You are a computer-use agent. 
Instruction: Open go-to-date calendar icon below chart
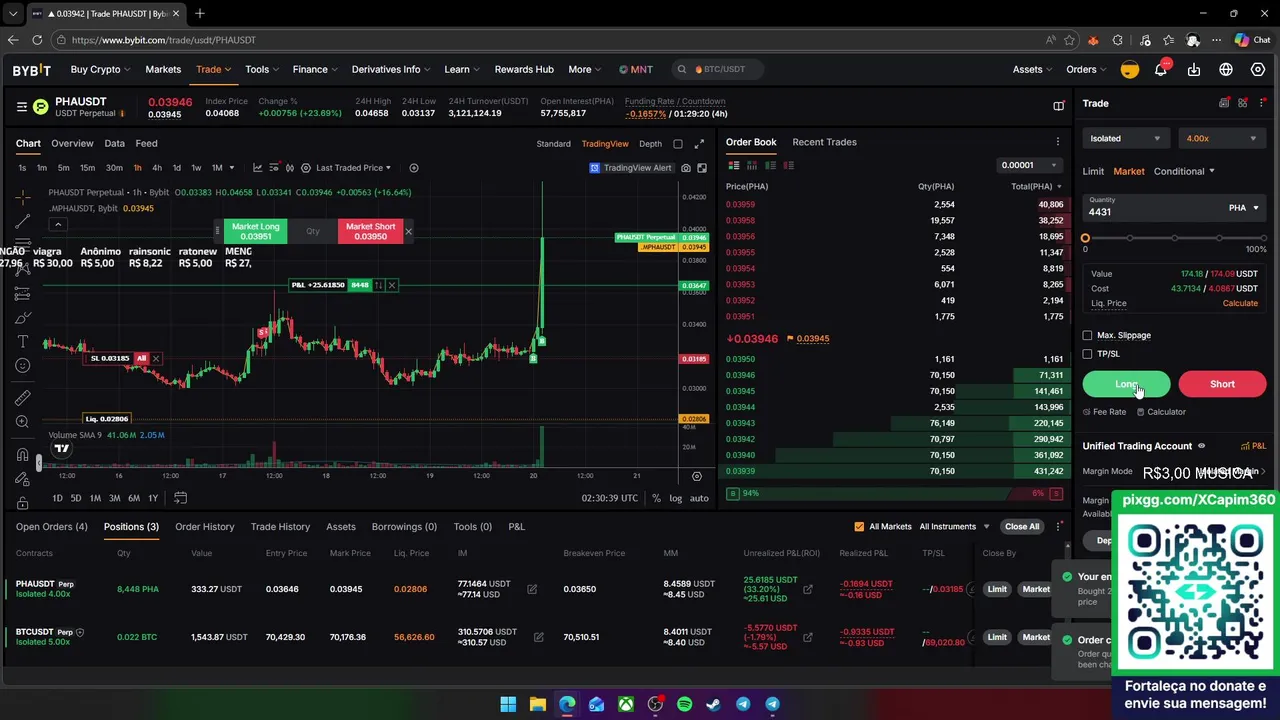(x=181, y=498)
